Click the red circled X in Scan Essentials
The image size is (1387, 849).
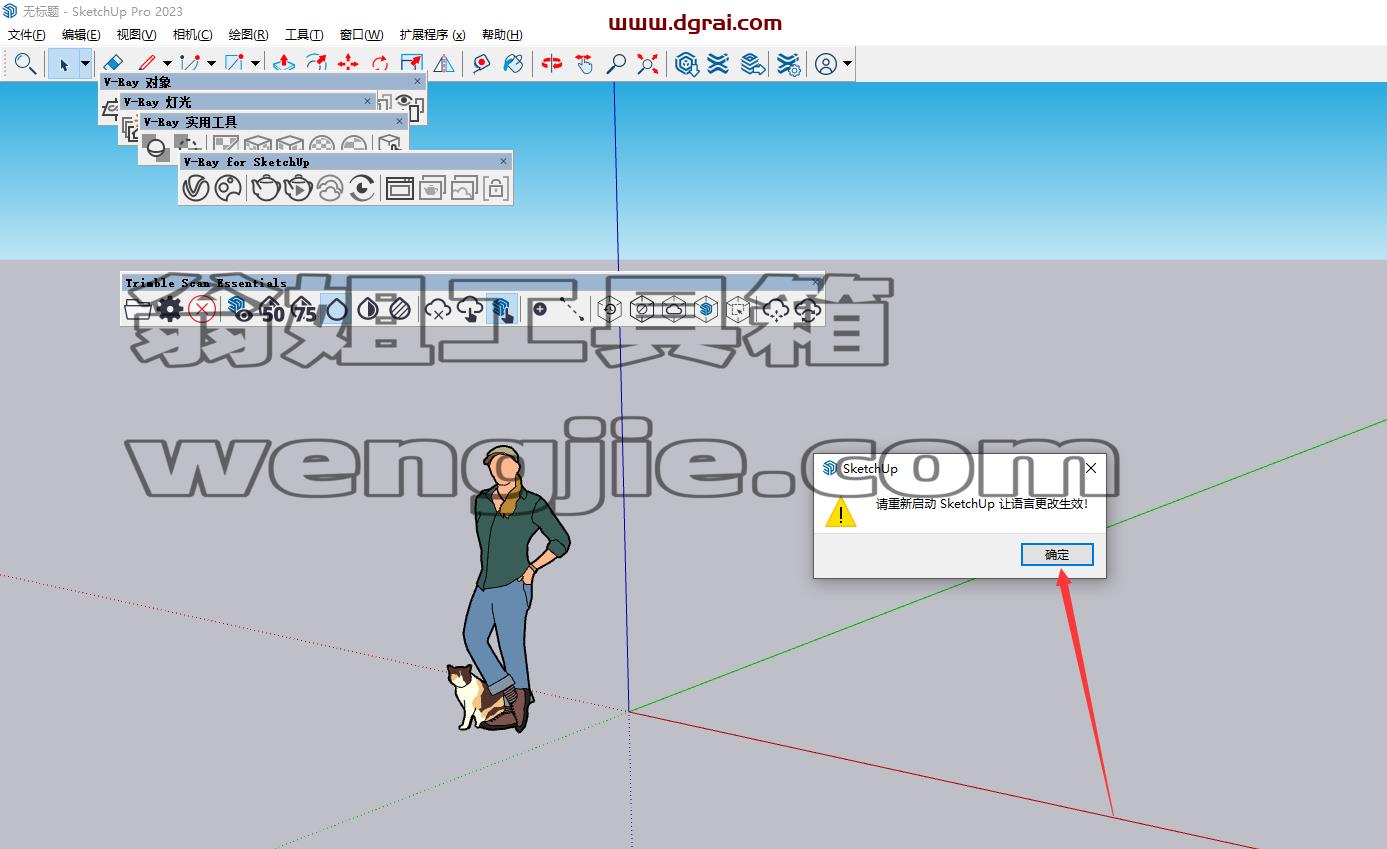tap(202, 310)
